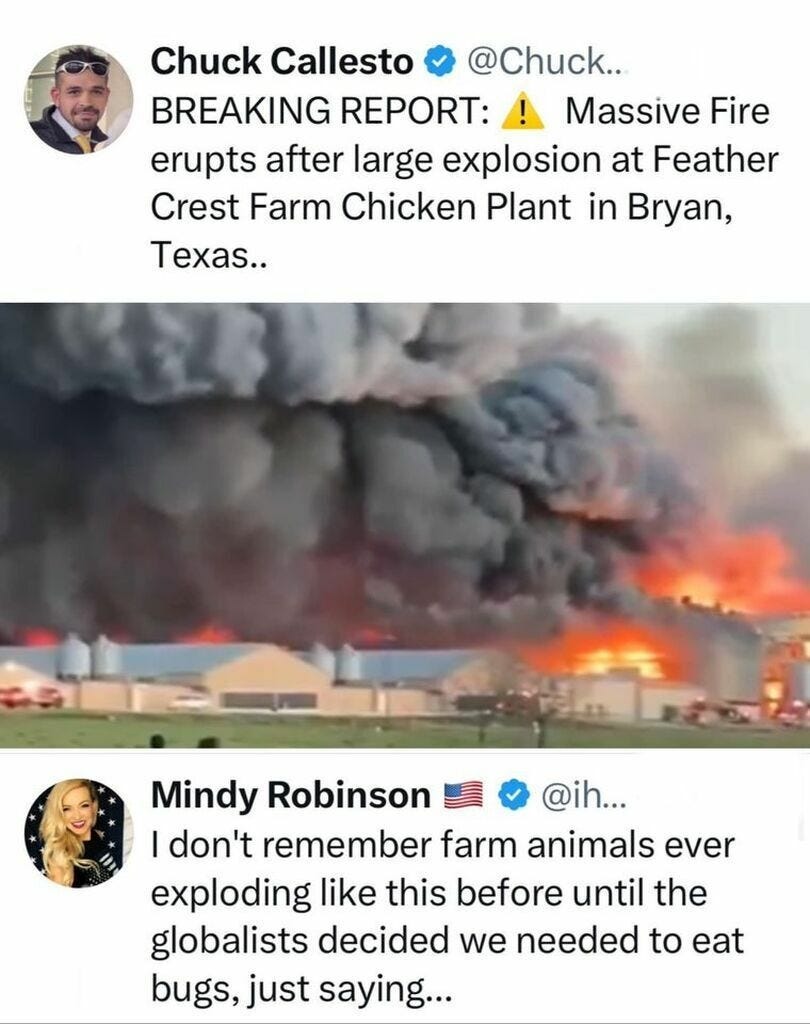Open Mindy Robinson's profile picture

click(80, 833)
